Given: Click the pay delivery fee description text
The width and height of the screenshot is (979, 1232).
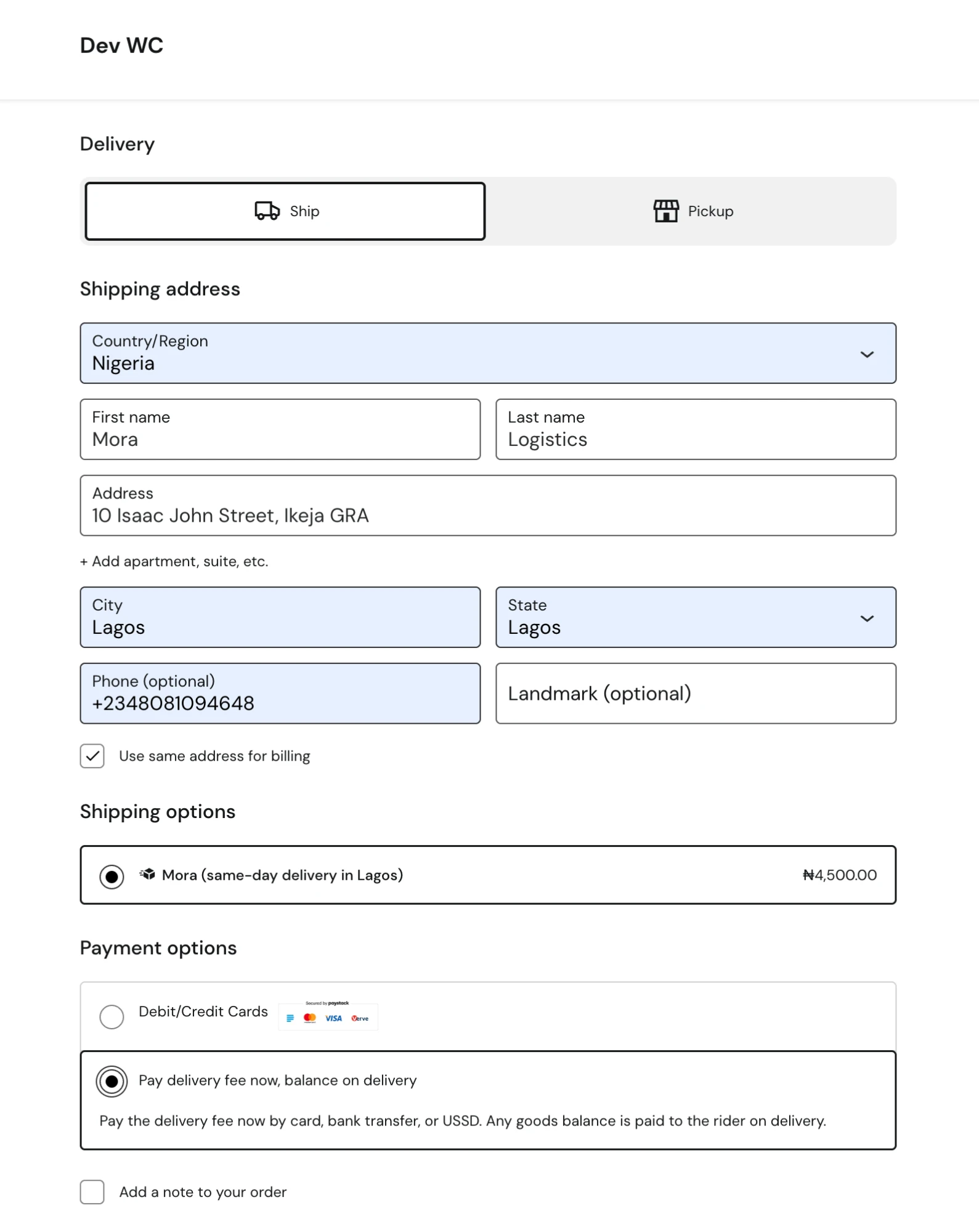Looking at the screenshot, I should coord(463,1121).
